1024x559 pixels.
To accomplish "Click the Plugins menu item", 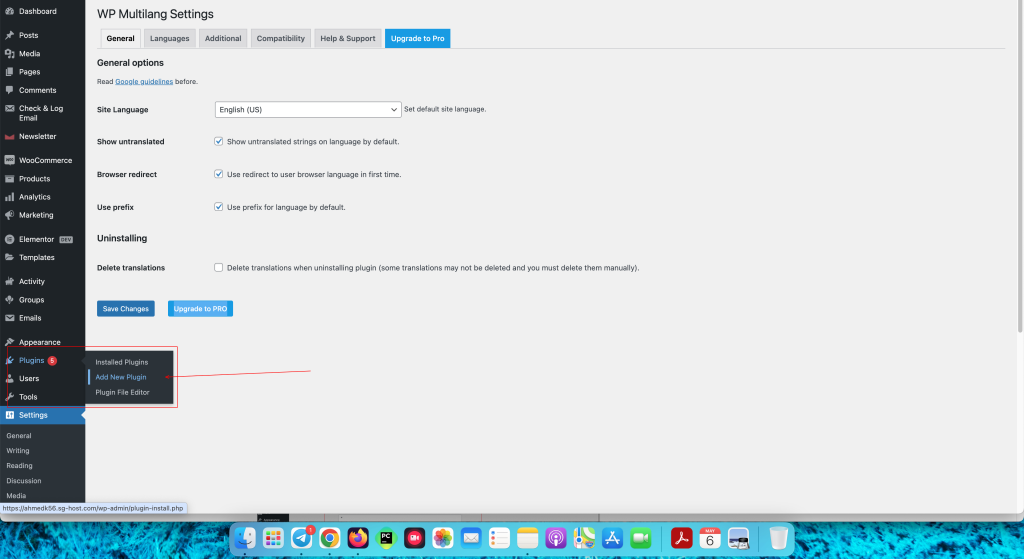I will click(31, 360).
